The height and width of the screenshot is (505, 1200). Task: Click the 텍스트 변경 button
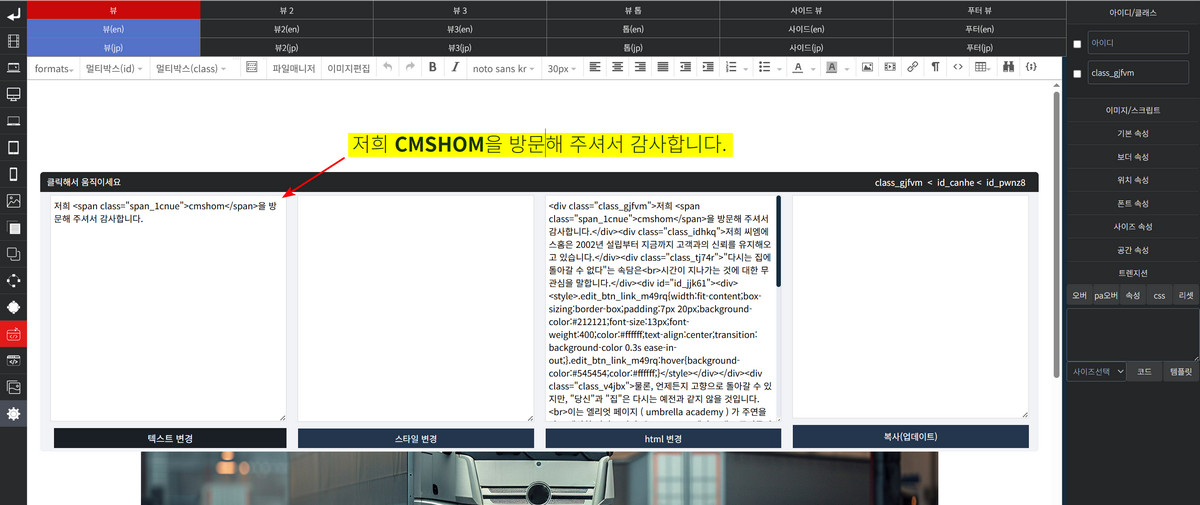point(169,439)
